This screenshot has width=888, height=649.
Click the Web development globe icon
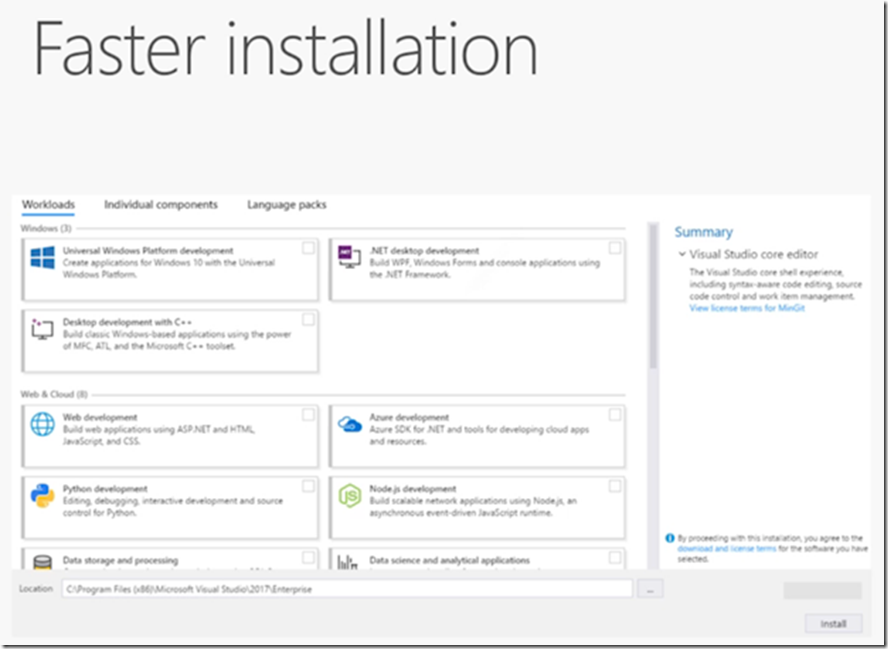[x=42, y=424]
